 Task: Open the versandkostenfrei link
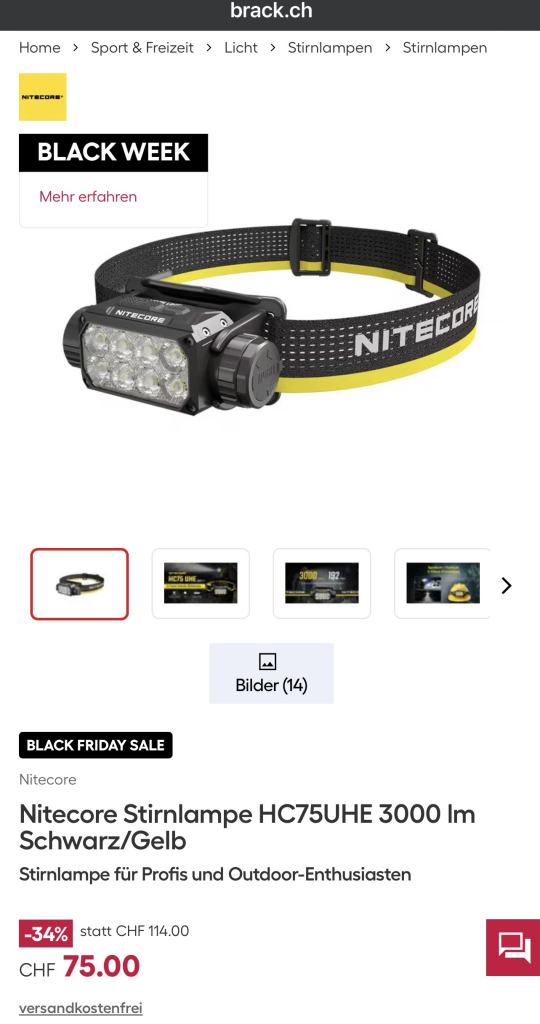(x=80, y=1008)
